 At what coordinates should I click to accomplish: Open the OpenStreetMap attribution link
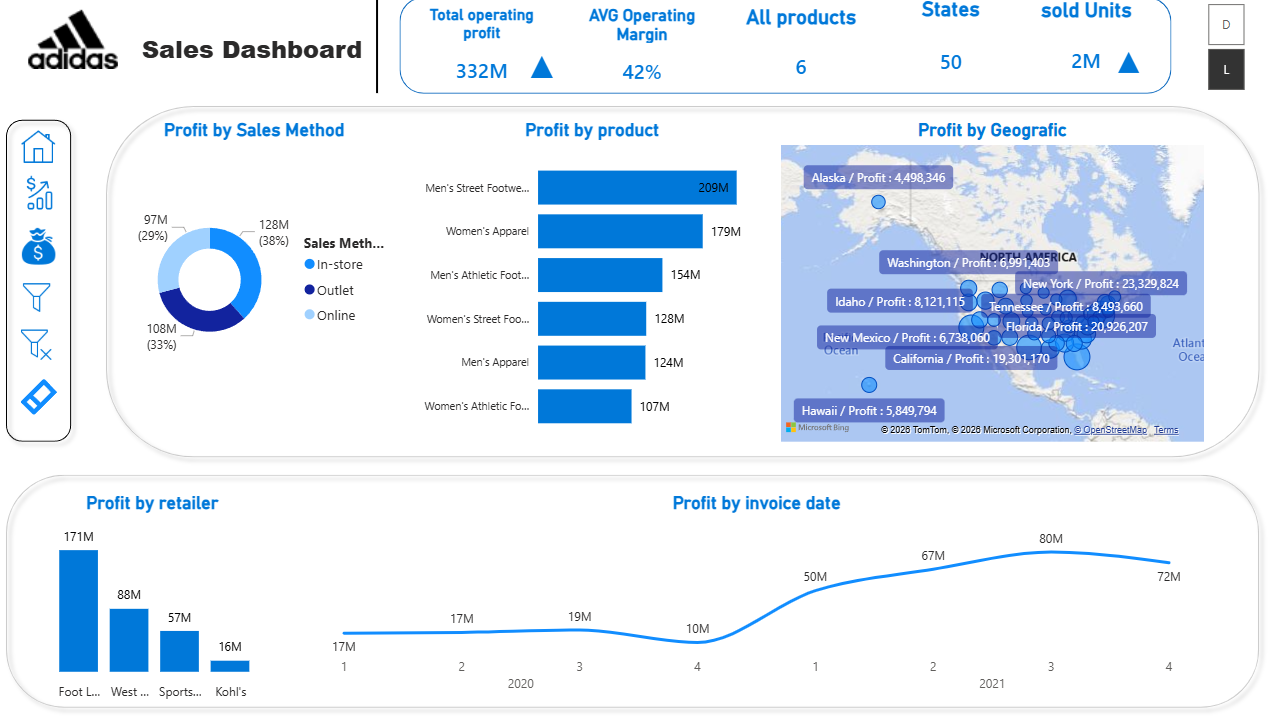click(x=1111, y=429)
